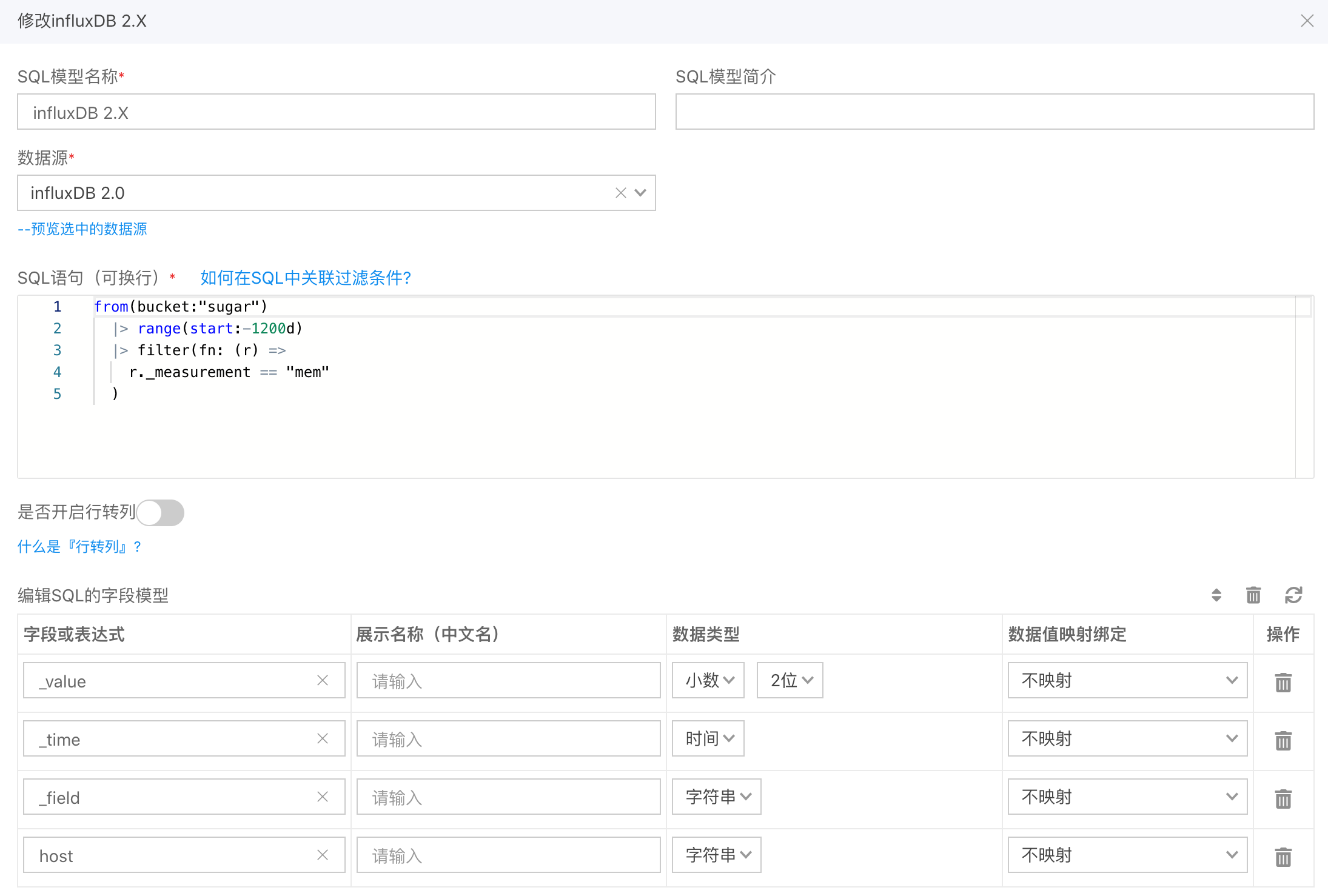Open the 2位 decimal places dropdown

(x=790, y=680)
